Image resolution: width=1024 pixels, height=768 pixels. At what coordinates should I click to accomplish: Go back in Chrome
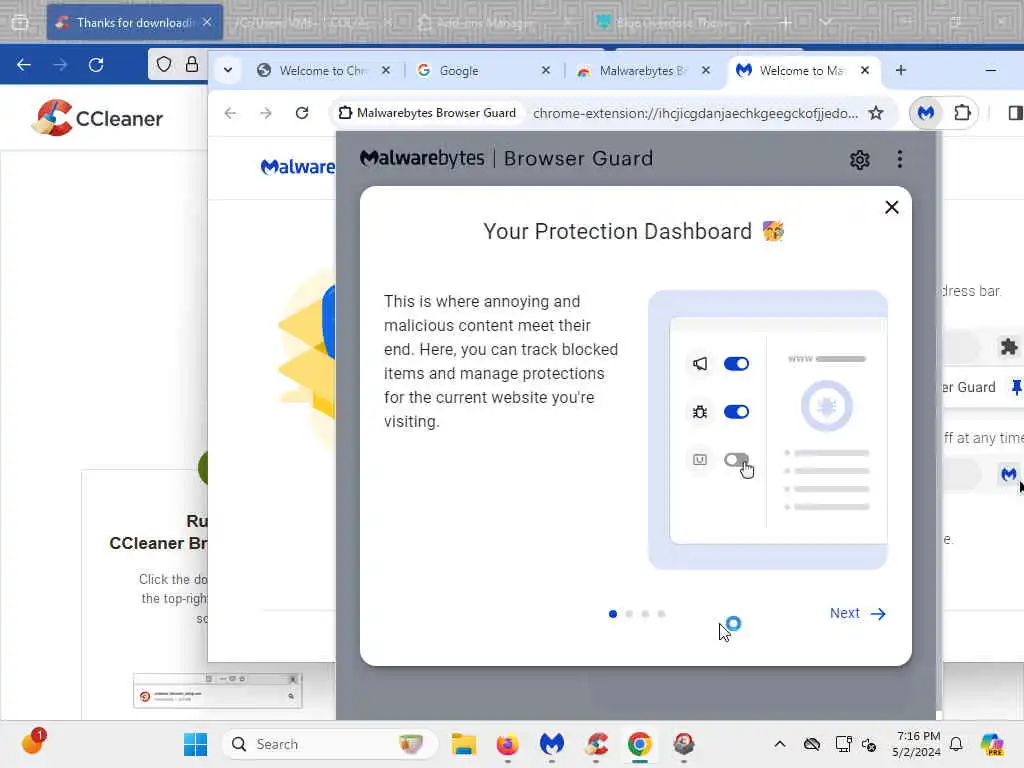click(x=230, y=113)
